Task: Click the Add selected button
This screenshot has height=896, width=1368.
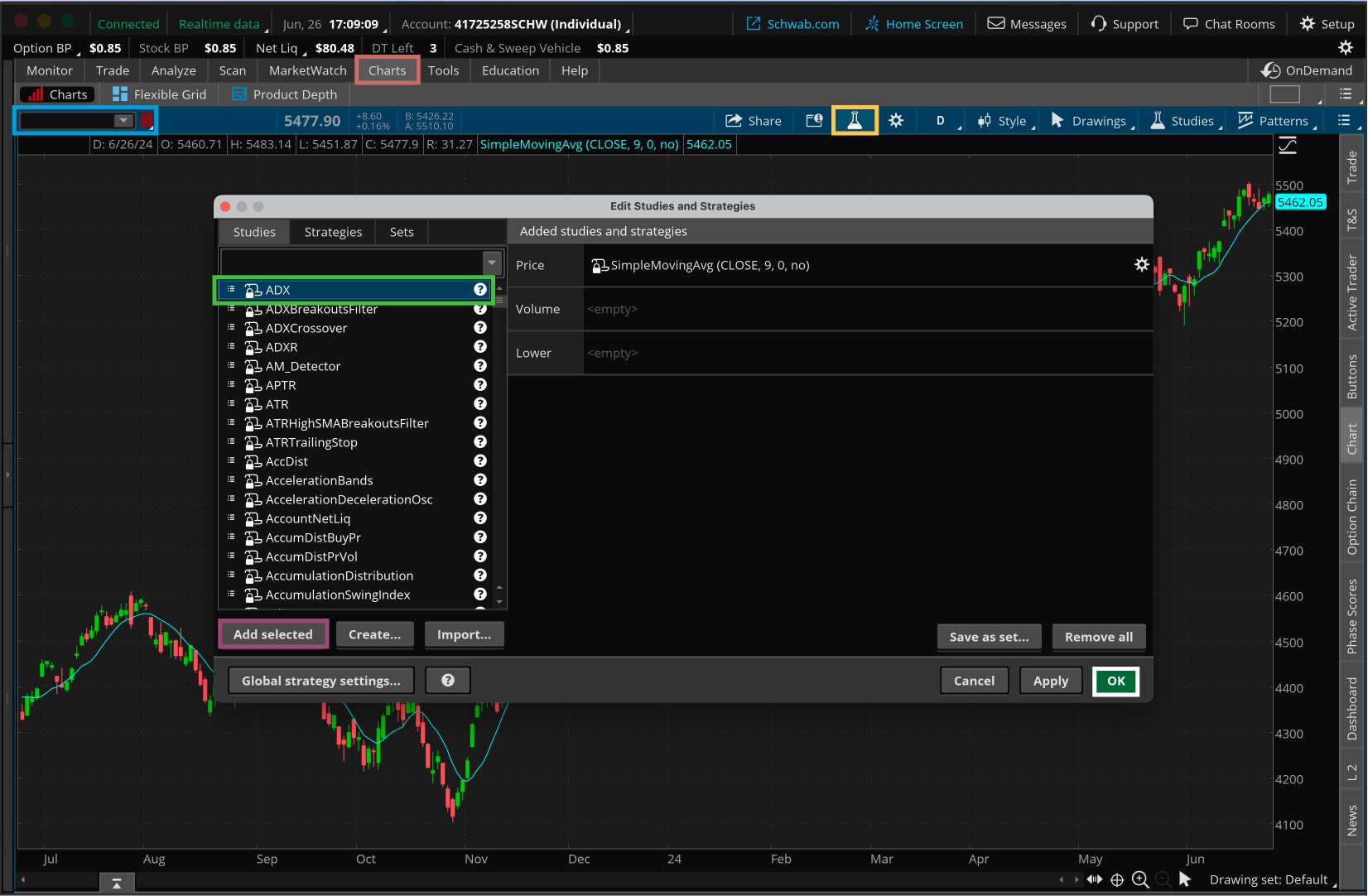Action: 273,634
